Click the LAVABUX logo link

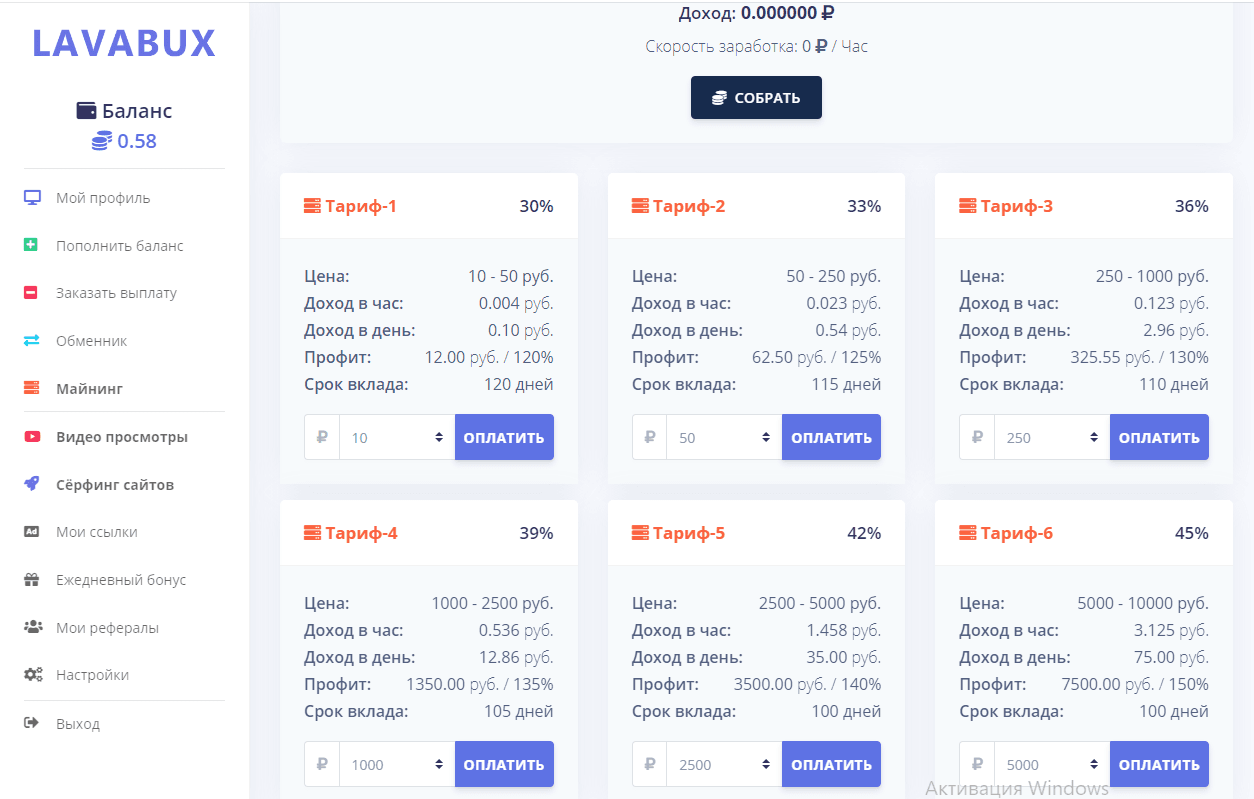click(124, 43)
